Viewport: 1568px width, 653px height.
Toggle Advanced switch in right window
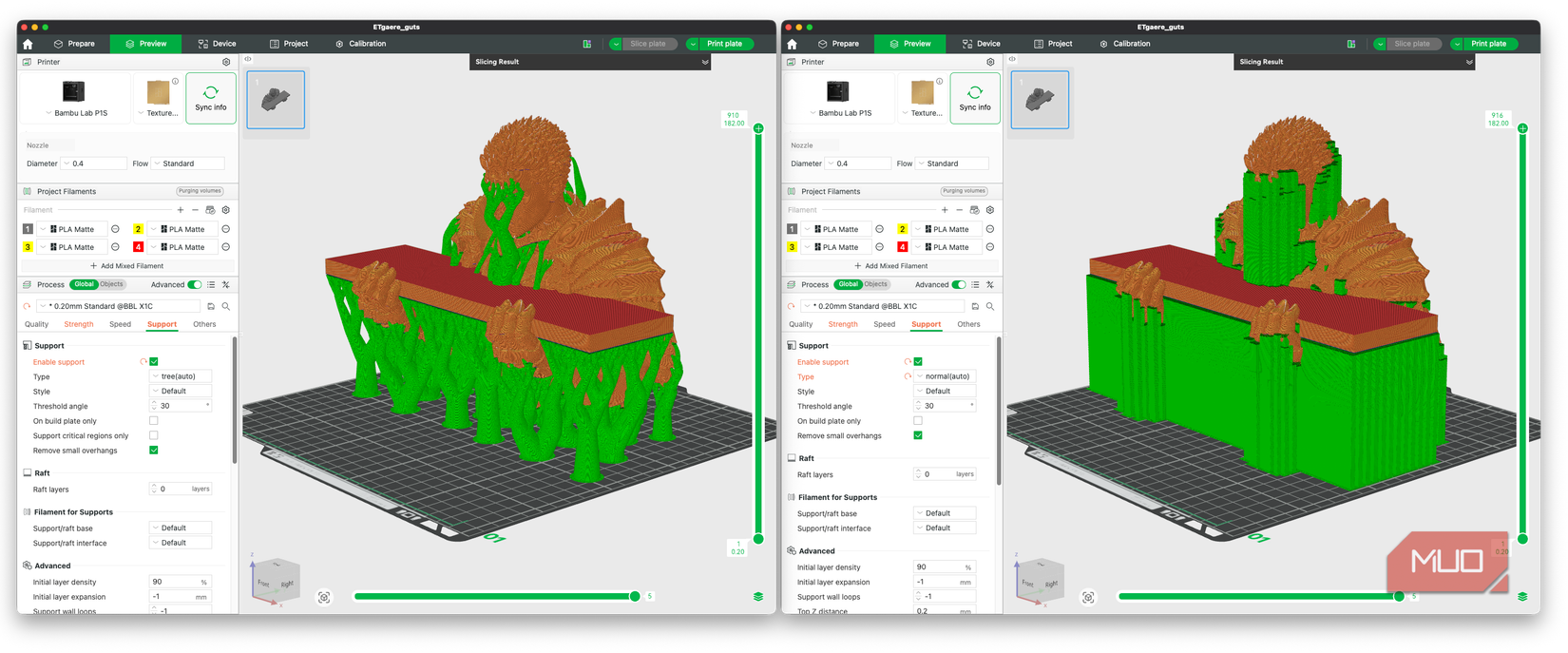pyautogui.click(x=959, y=284)
